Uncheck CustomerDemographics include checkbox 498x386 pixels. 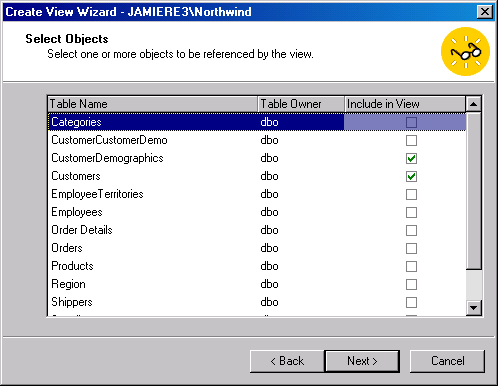(x=411, y=158)
